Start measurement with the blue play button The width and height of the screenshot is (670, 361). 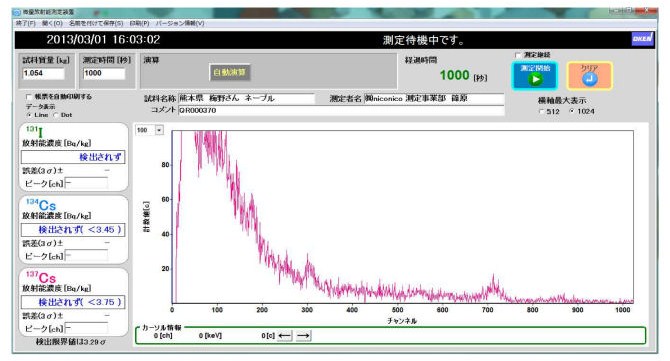coord(535,75)
